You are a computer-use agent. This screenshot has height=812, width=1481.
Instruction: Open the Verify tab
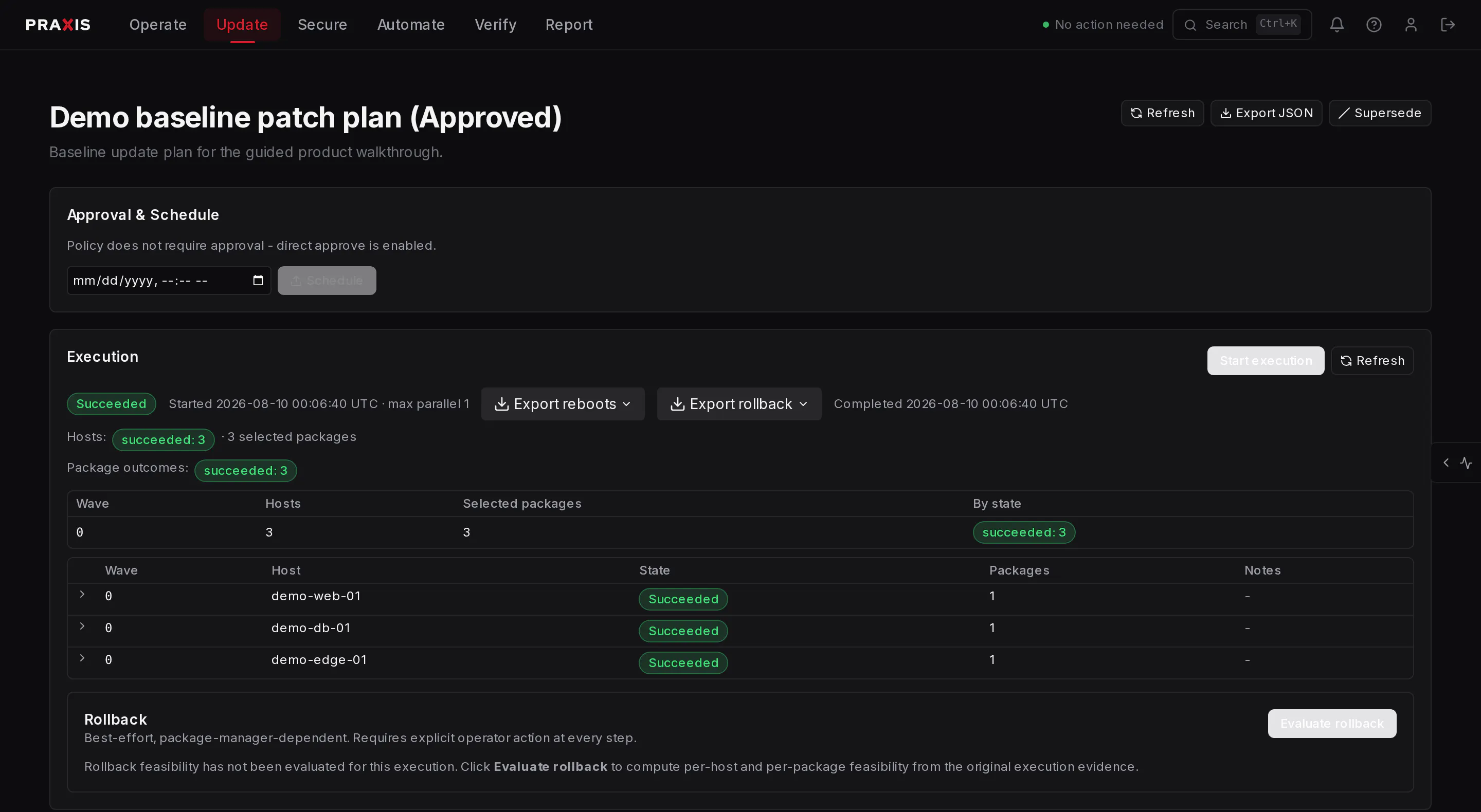click(x=495, y=25)
